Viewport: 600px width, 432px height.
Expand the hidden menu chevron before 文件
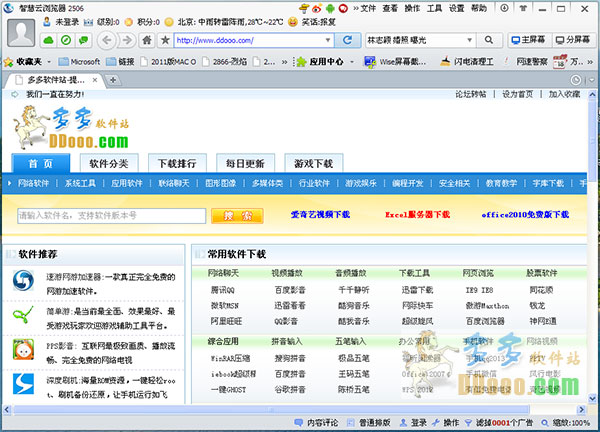pos(356,8)
